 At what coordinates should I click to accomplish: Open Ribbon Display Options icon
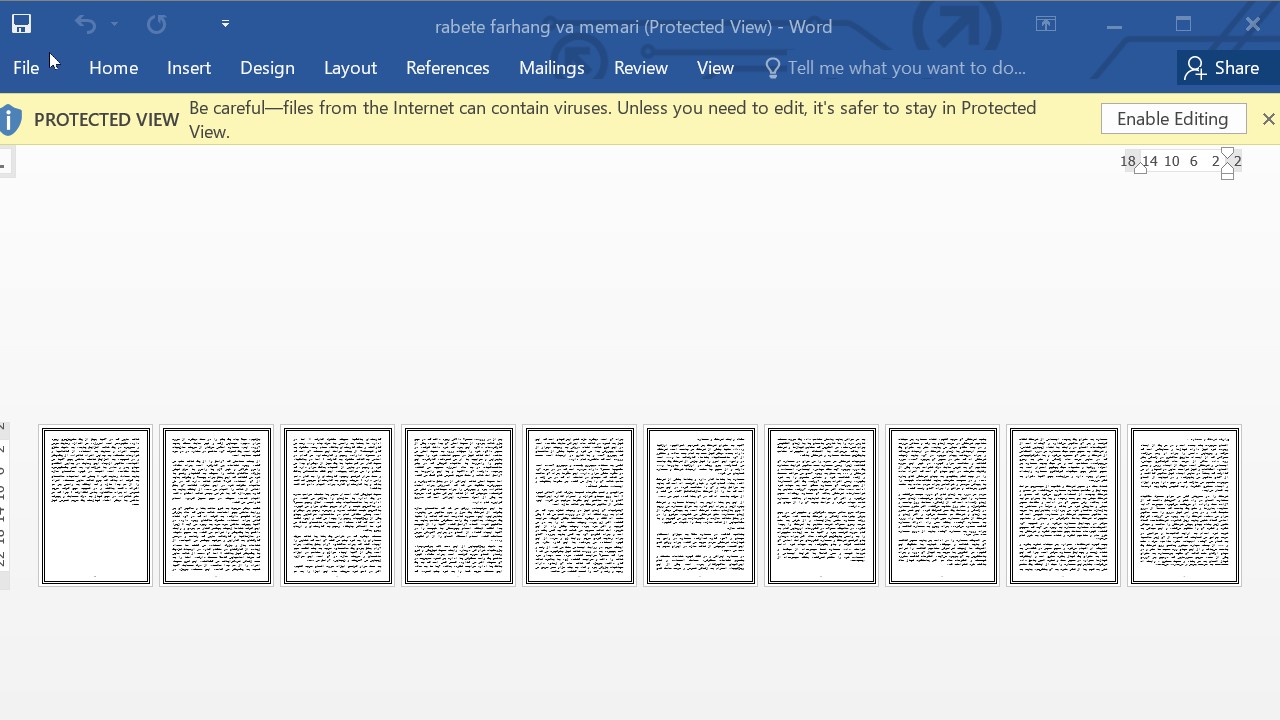[x=1046, y=24]
